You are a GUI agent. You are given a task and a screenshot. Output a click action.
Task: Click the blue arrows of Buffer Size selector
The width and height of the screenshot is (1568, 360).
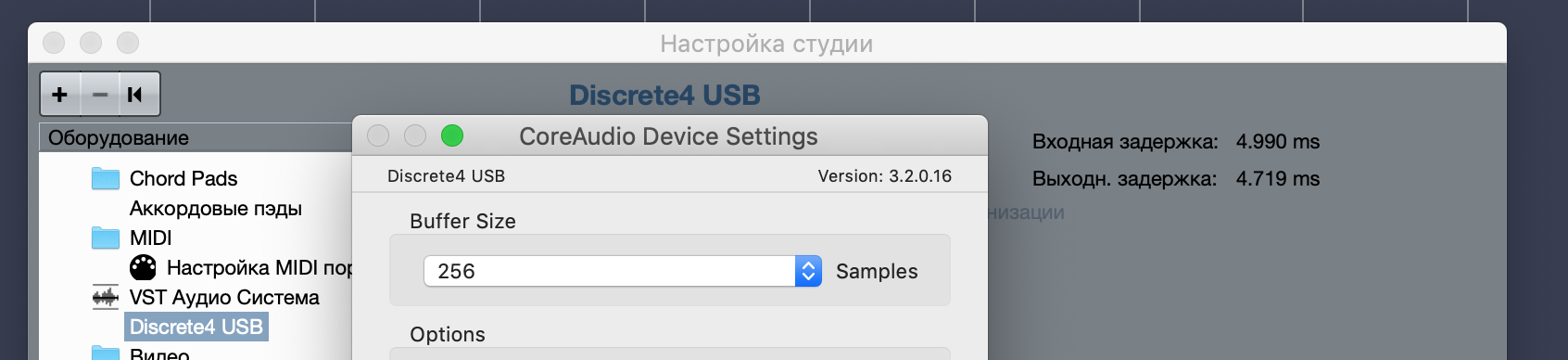pyautogui.click(x=808, y=271)
